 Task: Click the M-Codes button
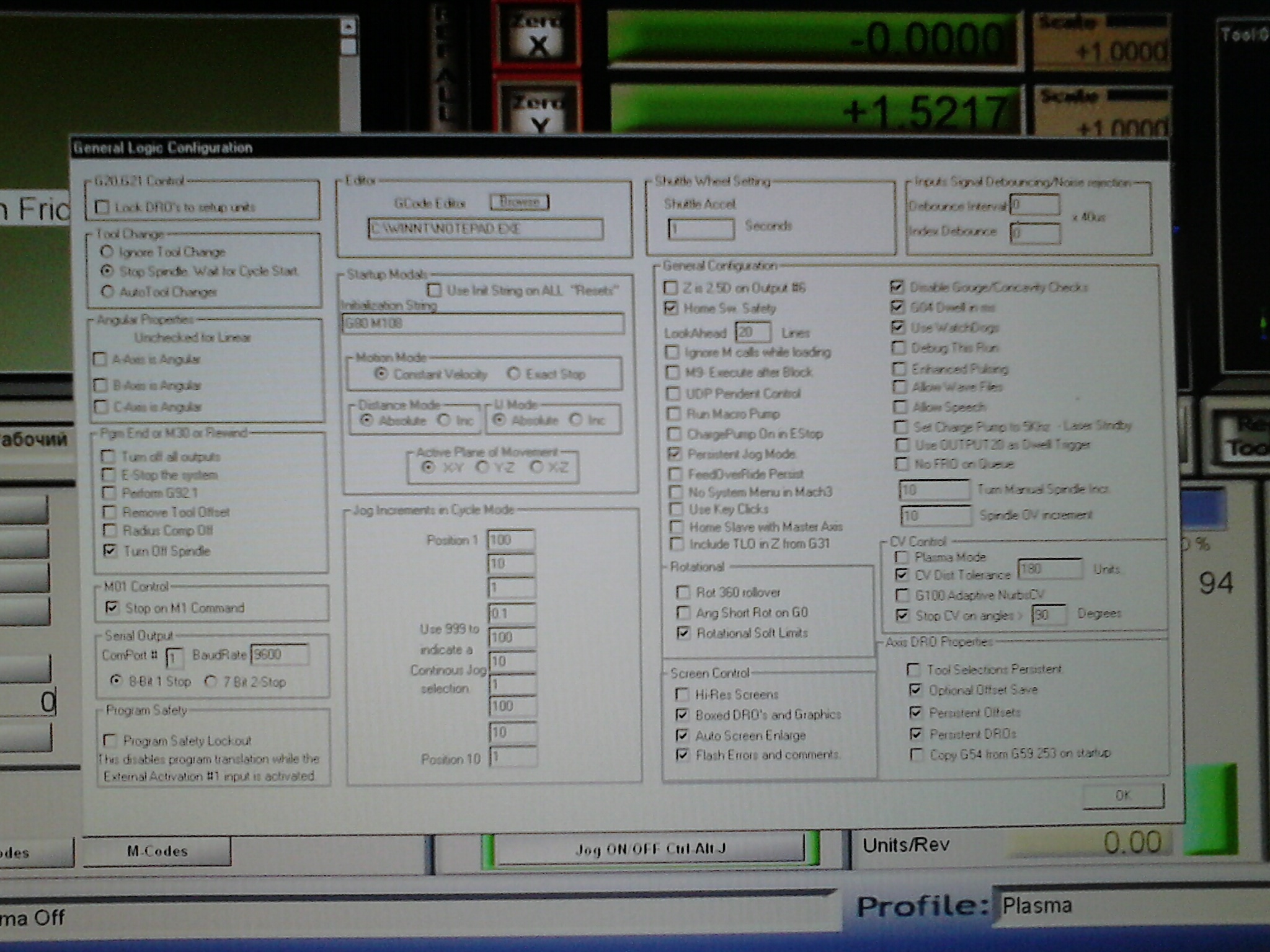point(157,851)
